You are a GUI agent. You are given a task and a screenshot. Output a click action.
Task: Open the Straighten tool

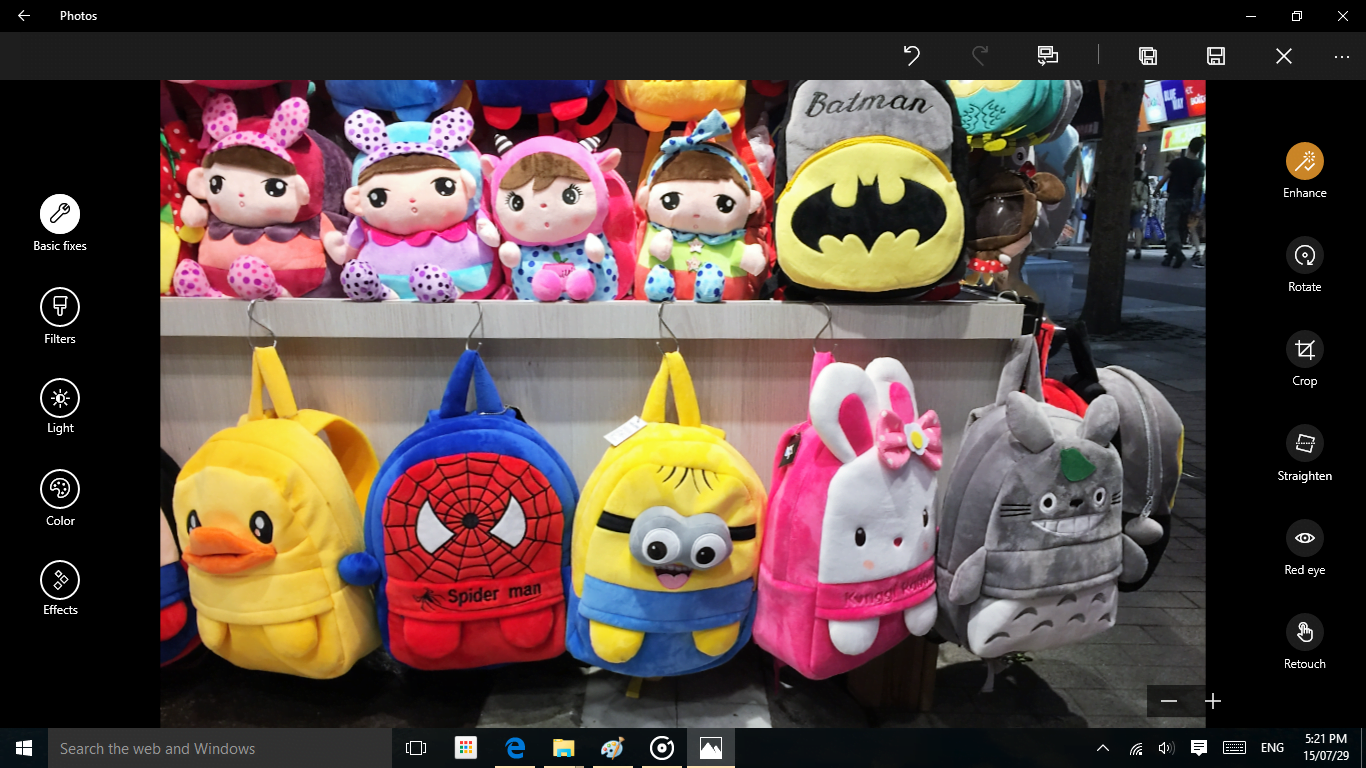1304,444
